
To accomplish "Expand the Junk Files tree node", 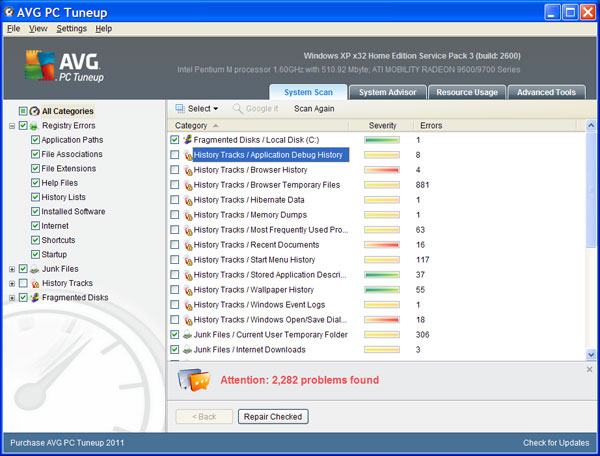I will click(x=12, y=269).
